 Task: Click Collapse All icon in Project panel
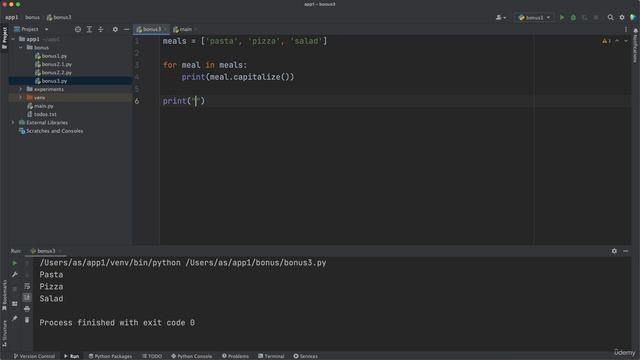100,29
